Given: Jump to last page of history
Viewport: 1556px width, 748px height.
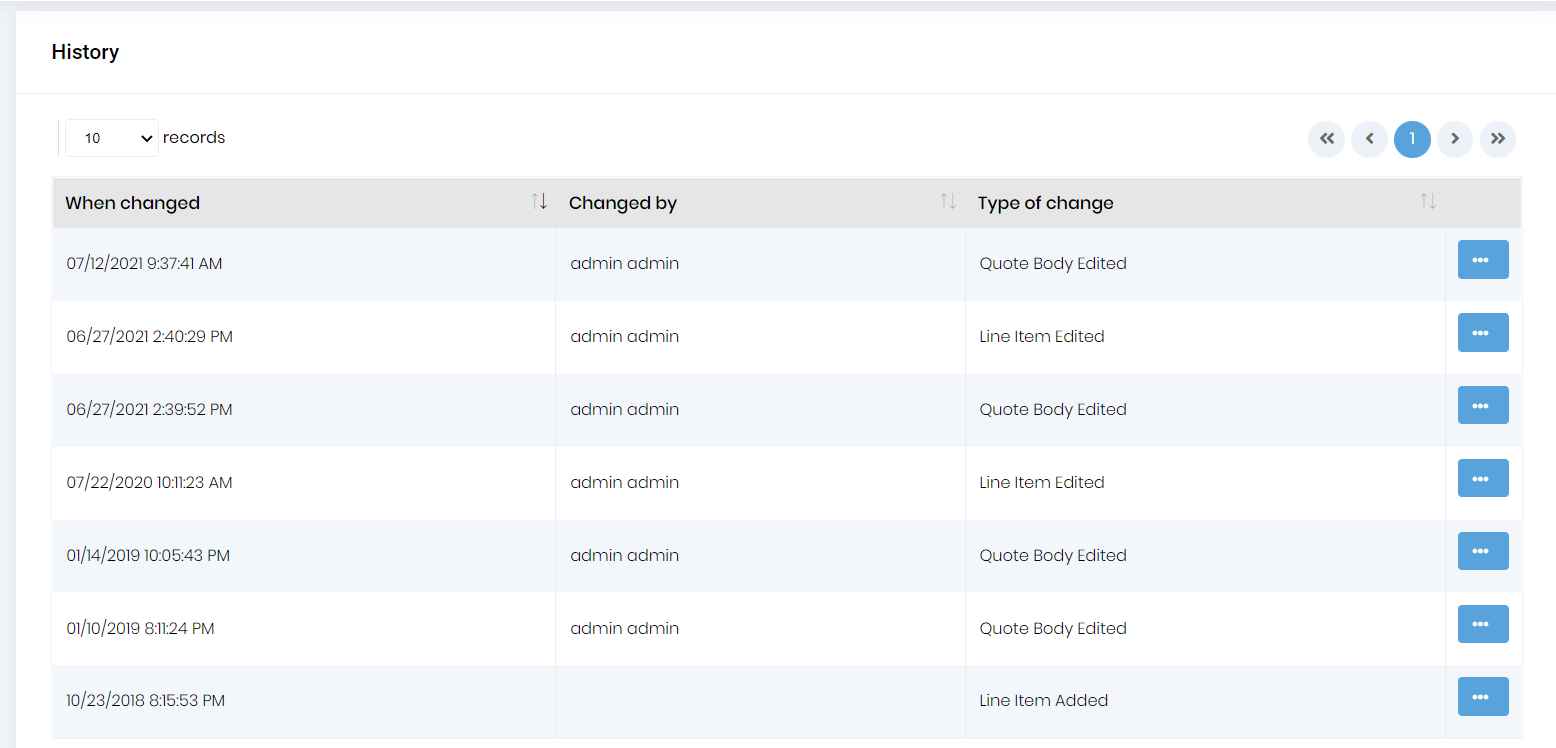Looking at the screenshot, I should (x=1498, y=139).
